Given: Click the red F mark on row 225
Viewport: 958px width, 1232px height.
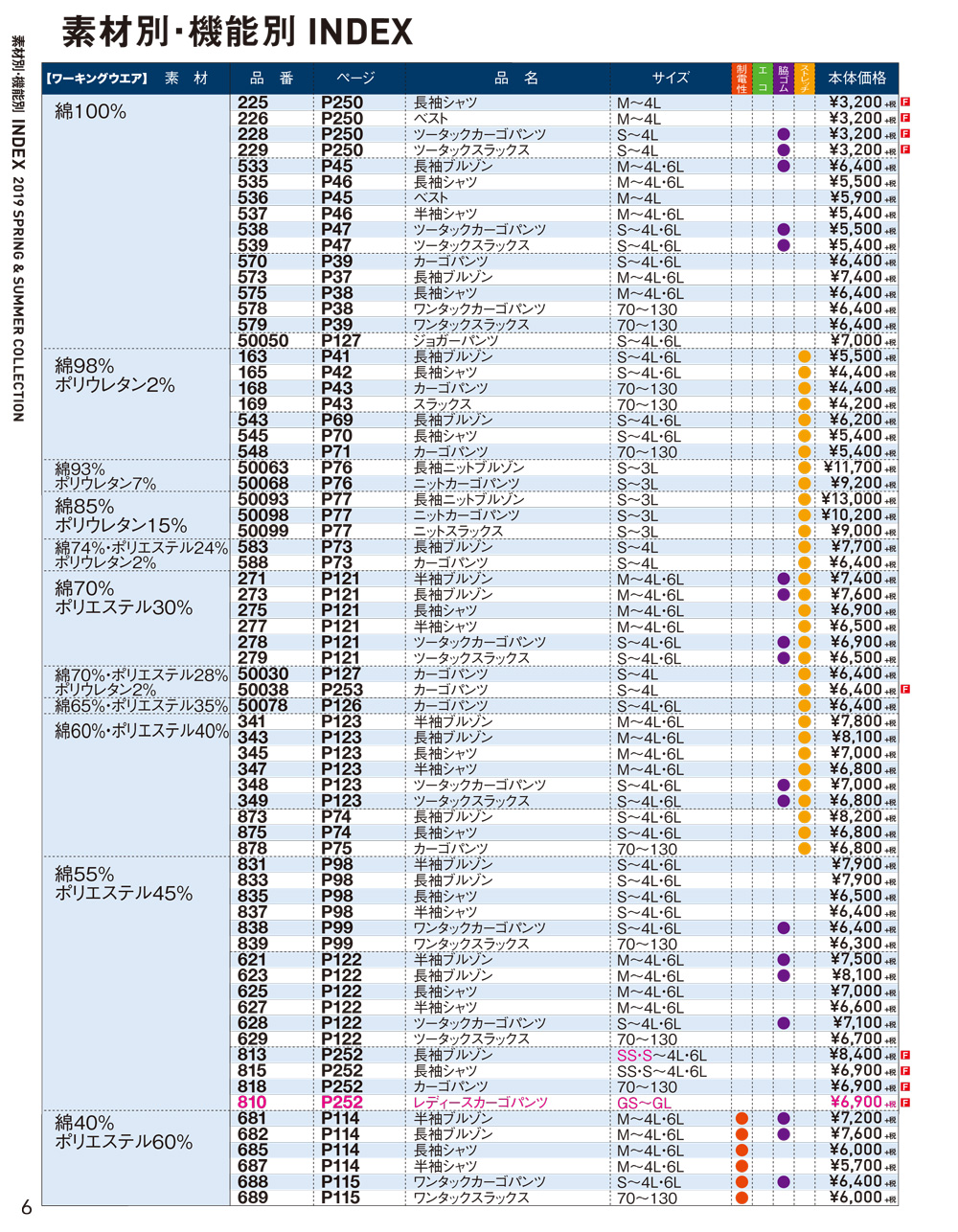Looking at the screenshot, I should pyautogui.click(x=905, y=103).
